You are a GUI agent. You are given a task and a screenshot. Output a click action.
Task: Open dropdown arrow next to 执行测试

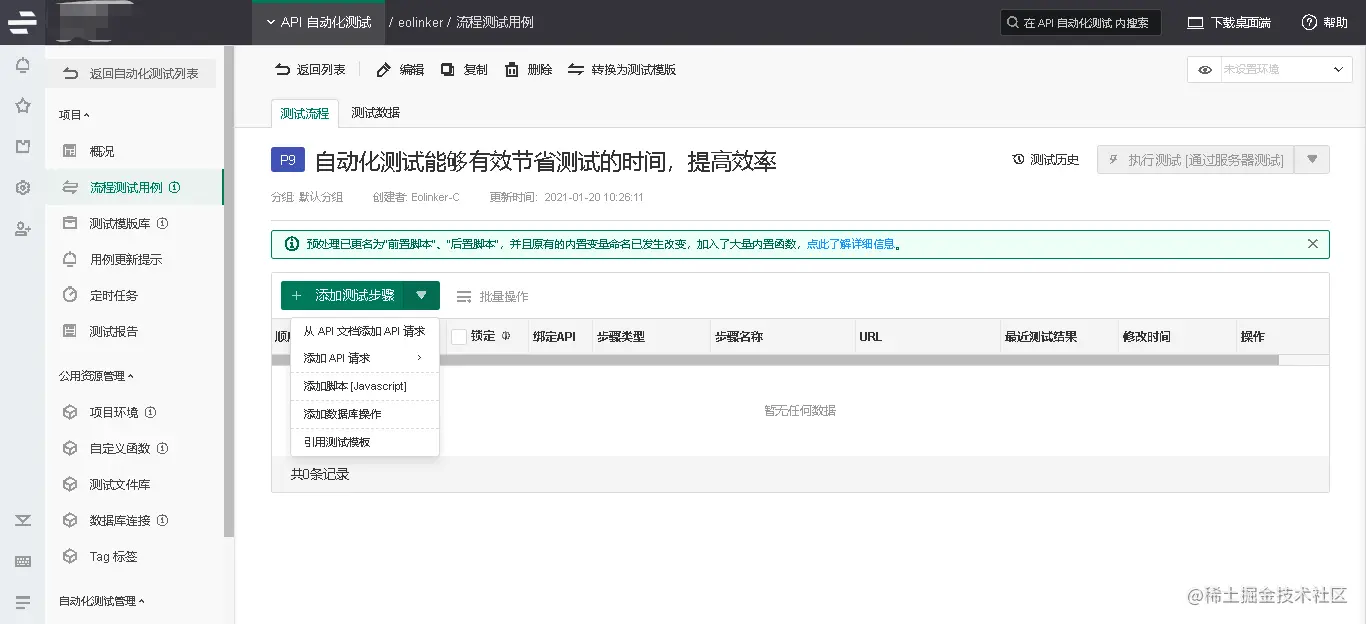click(1312, 160)
